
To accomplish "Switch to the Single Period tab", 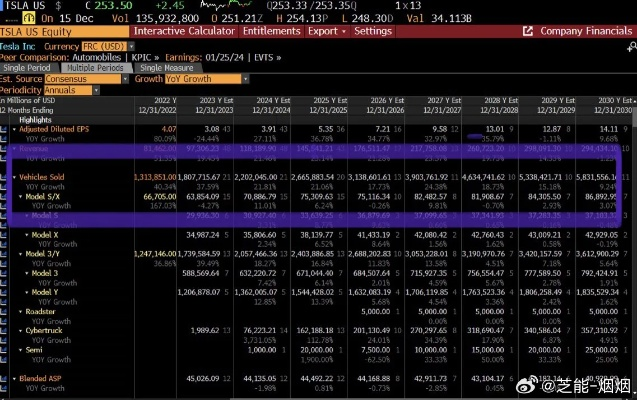I will pyautogui.click(x=32, y=66).
